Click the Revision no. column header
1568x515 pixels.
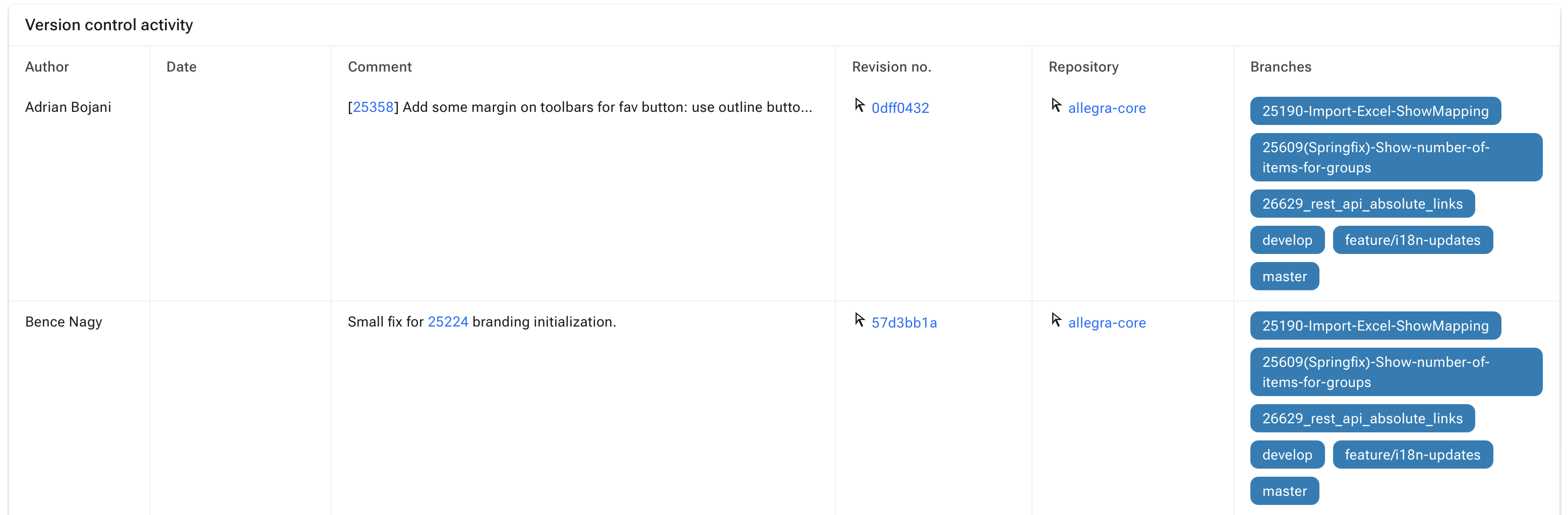click(891, 67)
